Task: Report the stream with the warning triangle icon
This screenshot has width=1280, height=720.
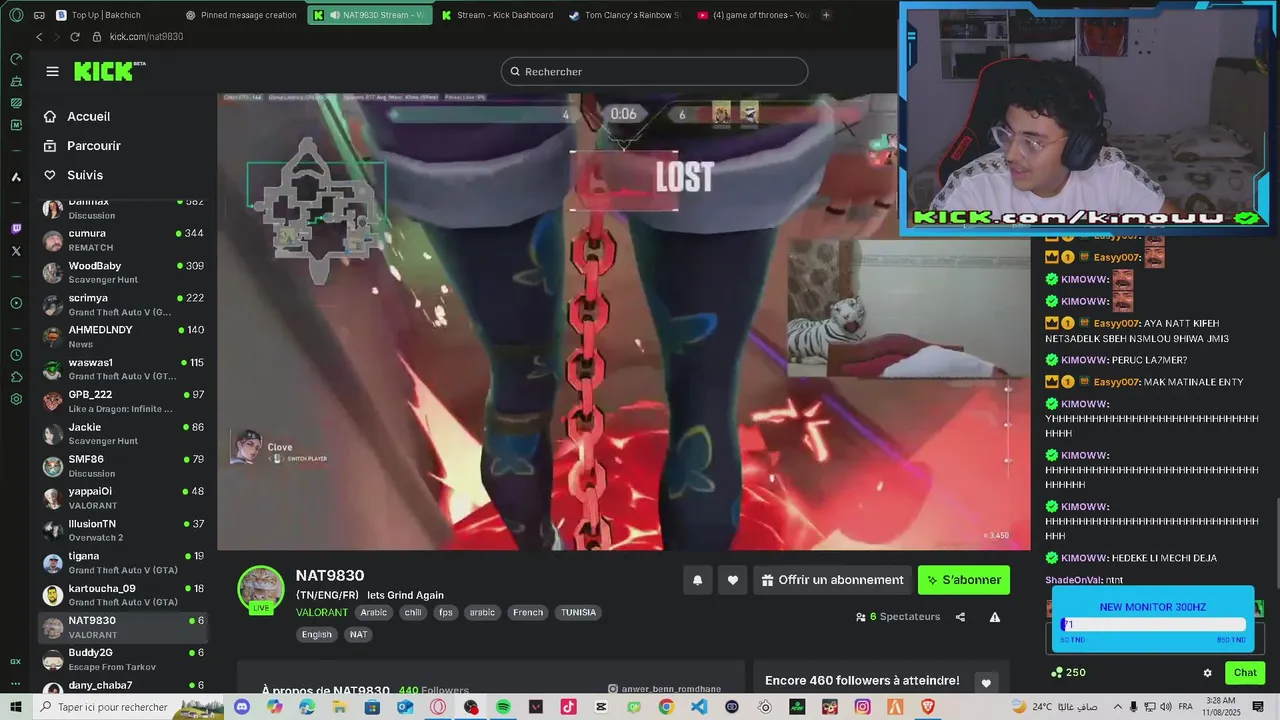Action: point(995,617)
